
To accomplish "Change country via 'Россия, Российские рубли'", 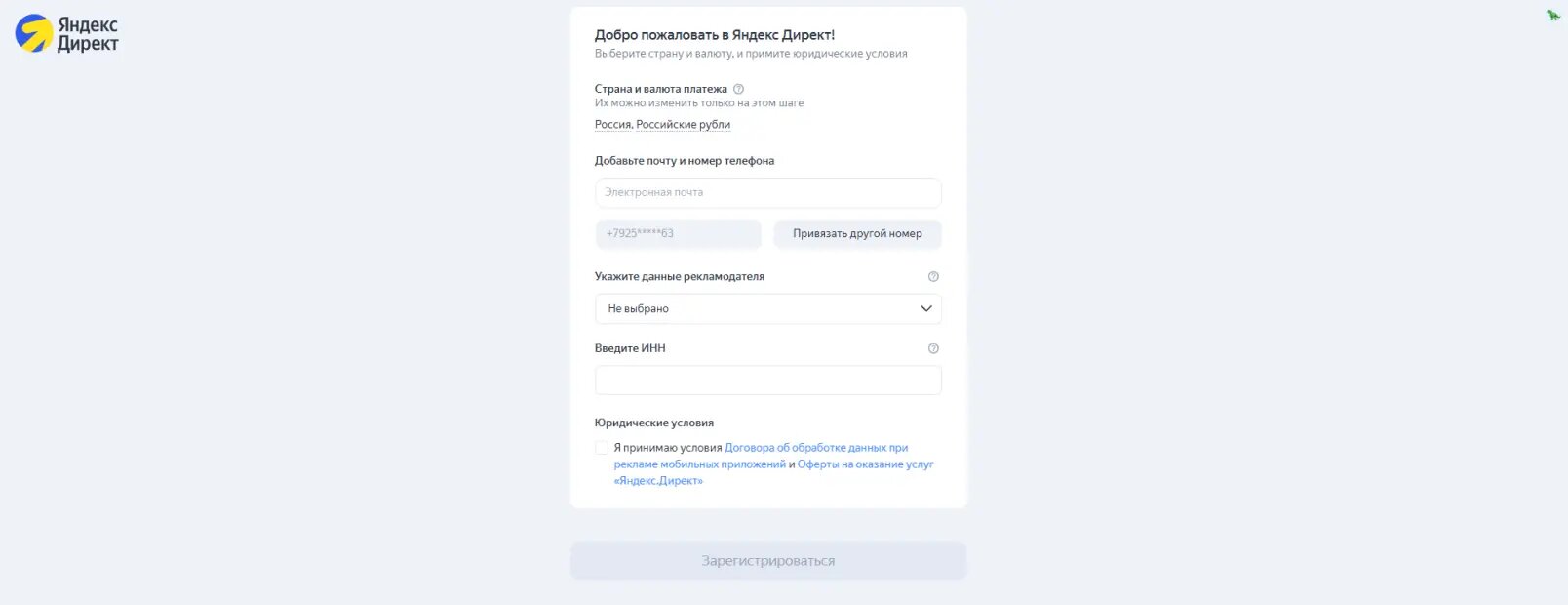I will coord(662,125).
